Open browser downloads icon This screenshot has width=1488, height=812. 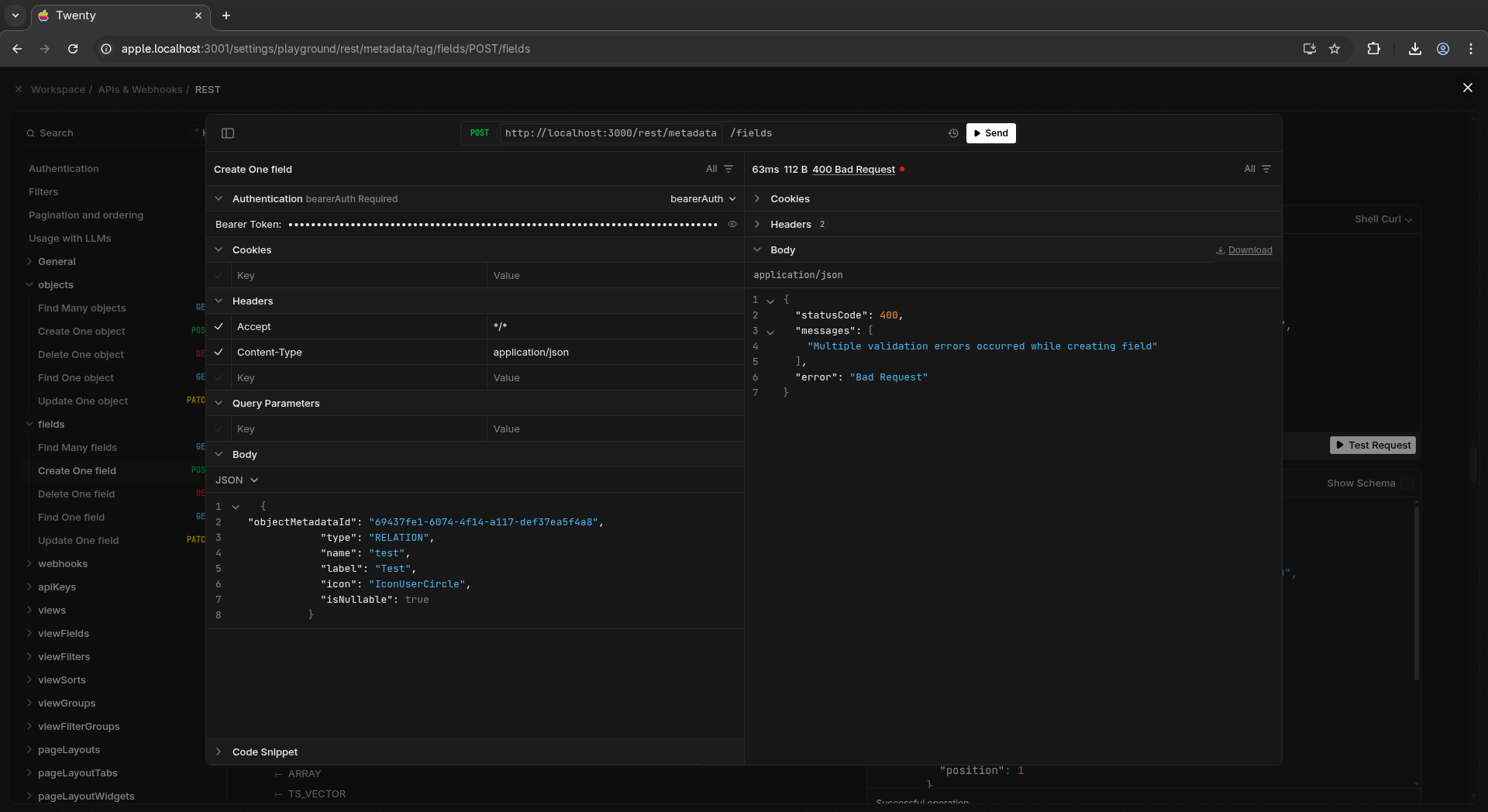pos(1414,49)
